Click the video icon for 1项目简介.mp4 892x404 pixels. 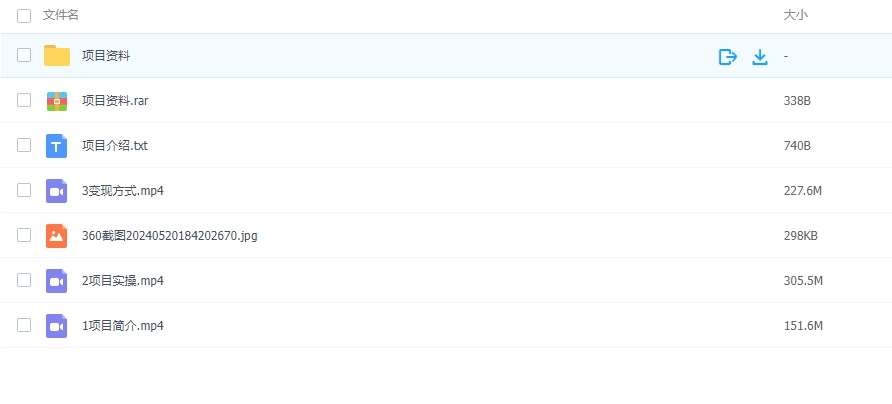click(57, 326)
